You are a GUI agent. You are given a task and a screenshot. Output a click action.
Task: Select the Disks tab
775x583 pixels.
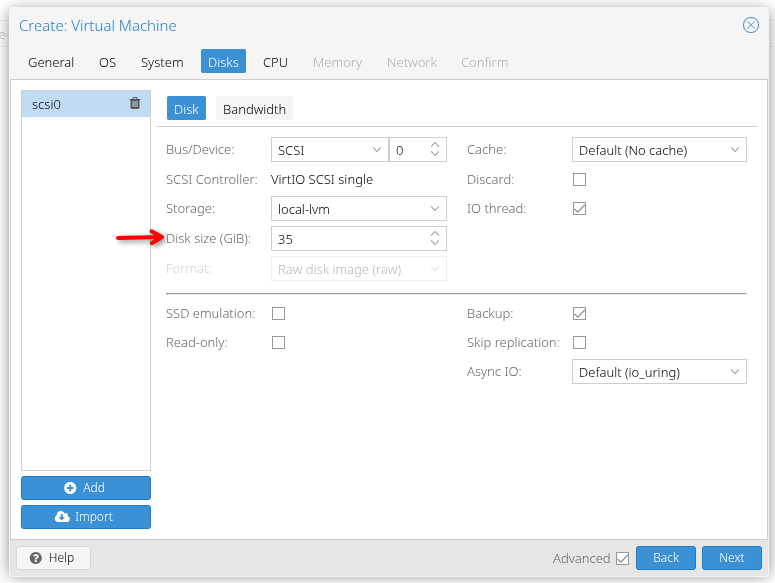(223, 61)
